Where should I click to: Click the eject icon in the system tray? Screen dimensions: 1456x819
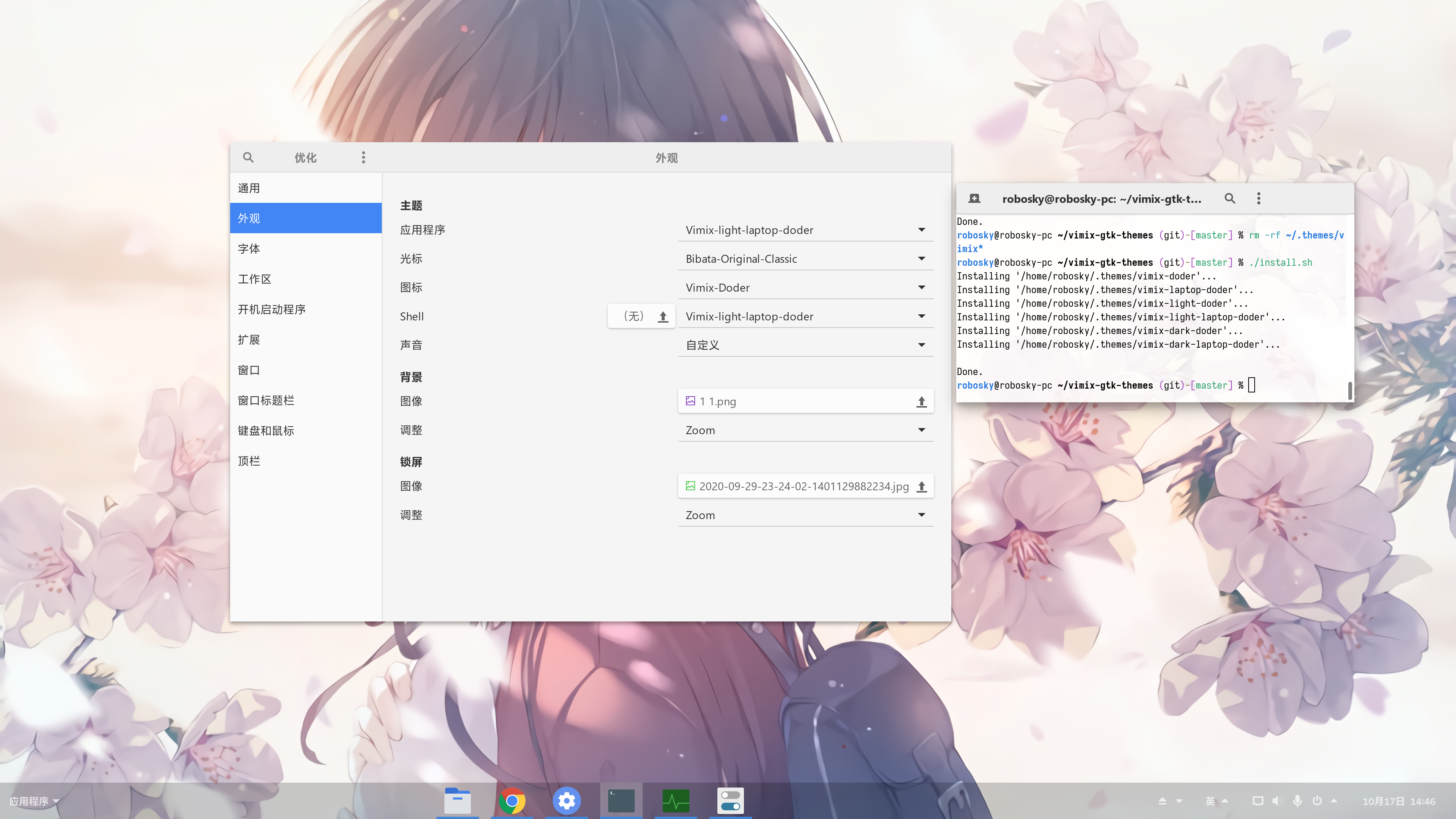1162,801
